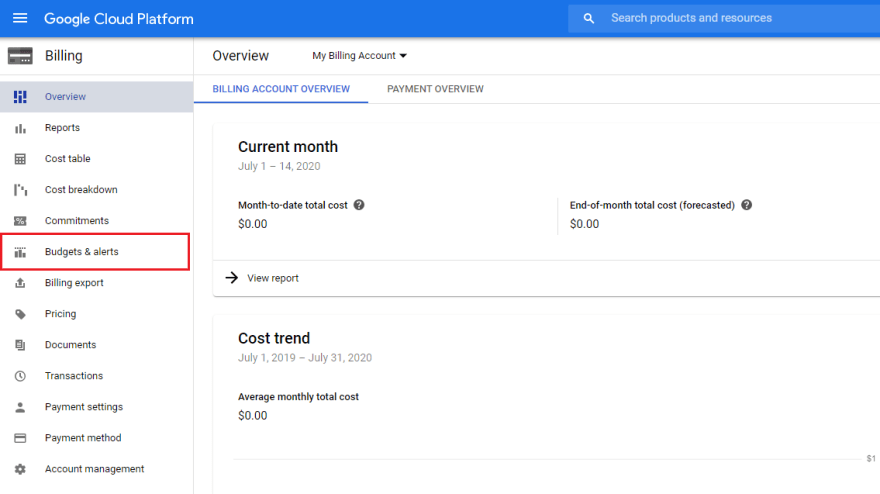Viewport: 880px width, 494px height.
Task: Open Transactions from the sidebar
Action: coord(97,376)
